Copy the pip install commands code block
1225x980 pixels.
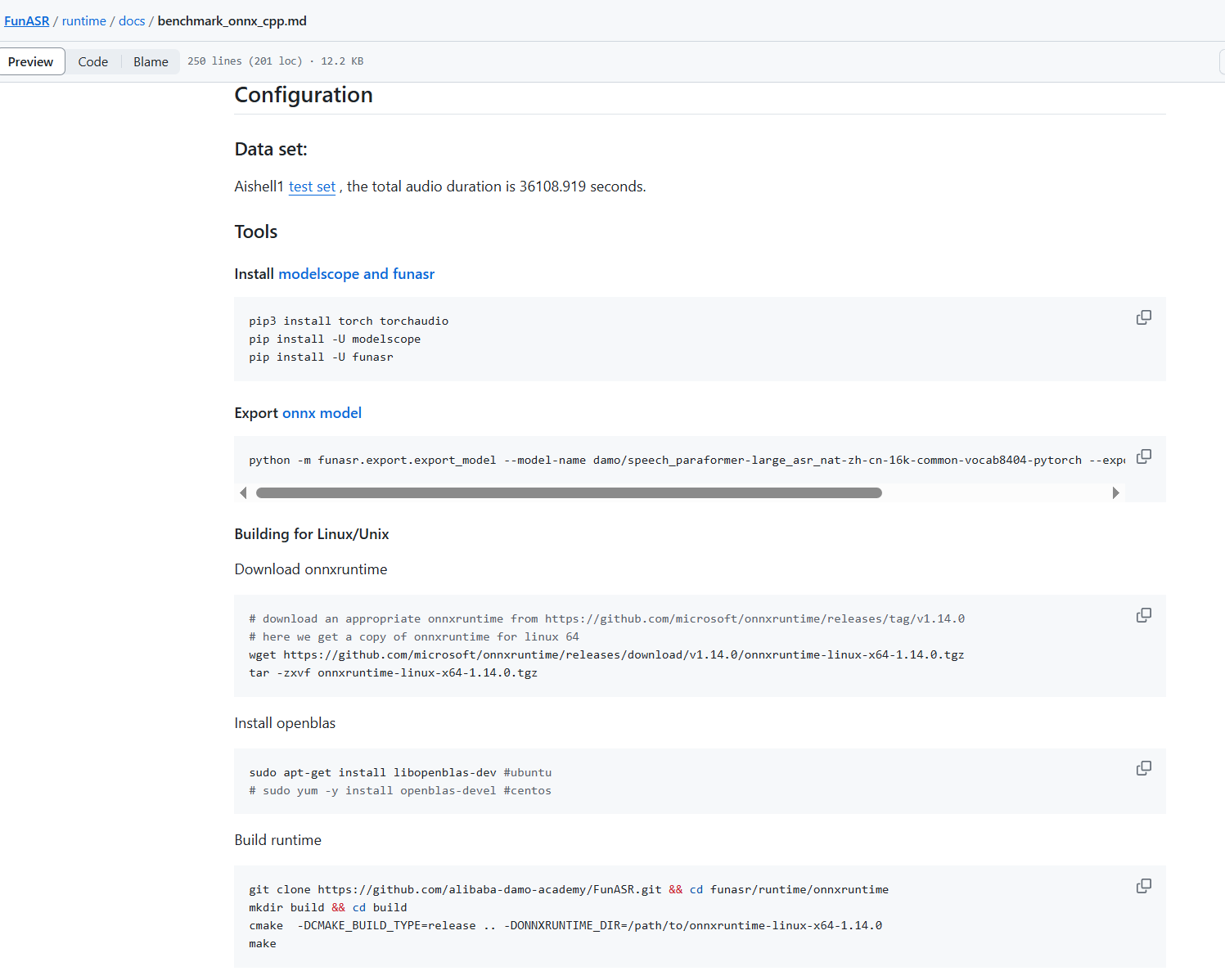click(1143, 317)
